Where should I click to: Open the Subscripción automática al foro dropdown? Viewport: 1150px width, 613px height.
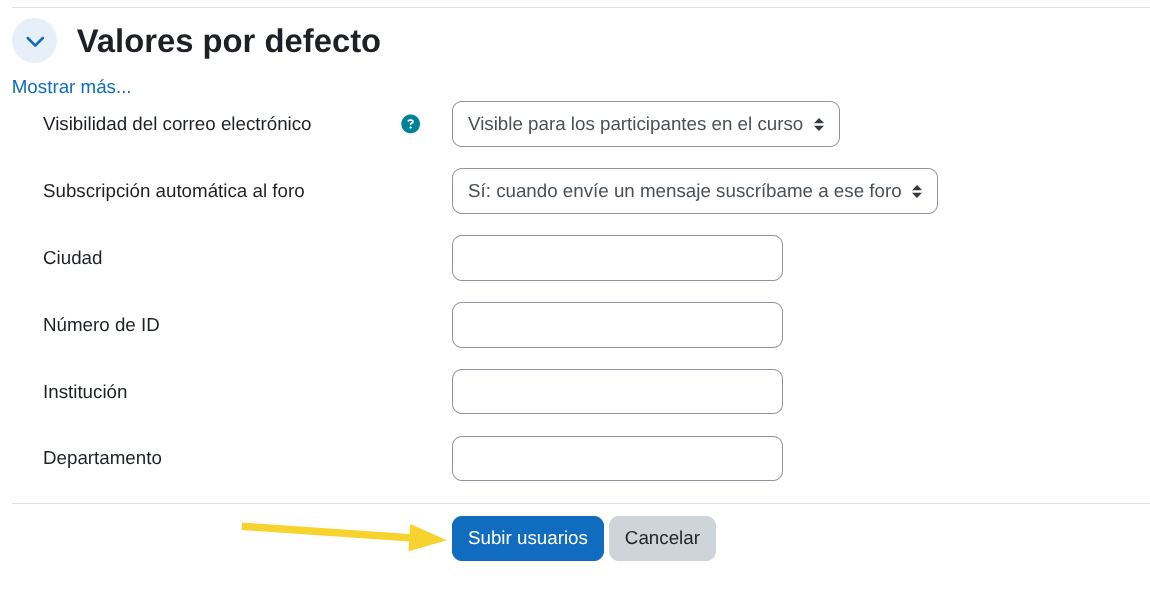click(x=694, y=191)
